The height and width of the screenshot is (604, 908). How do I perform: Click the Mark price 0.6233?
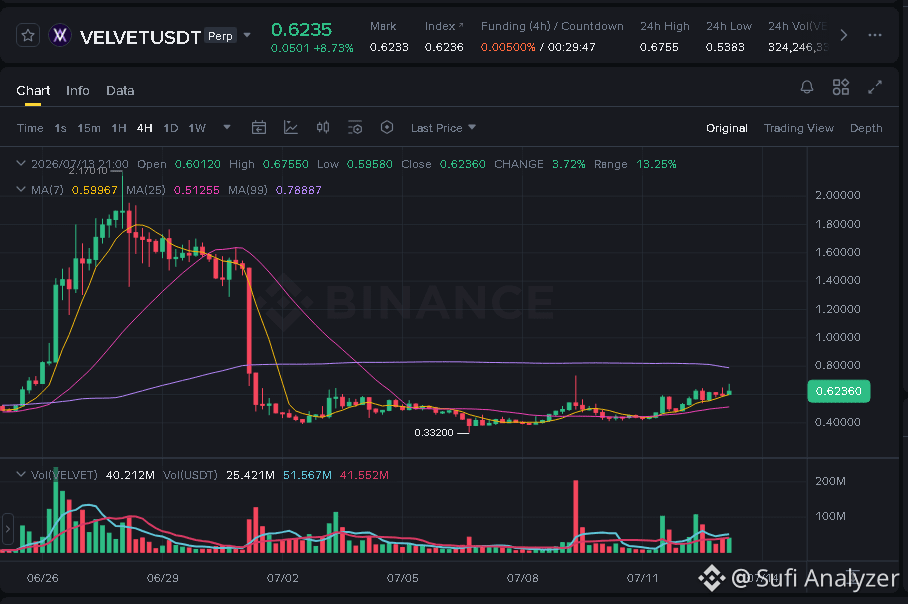click(x=389, y=47)
